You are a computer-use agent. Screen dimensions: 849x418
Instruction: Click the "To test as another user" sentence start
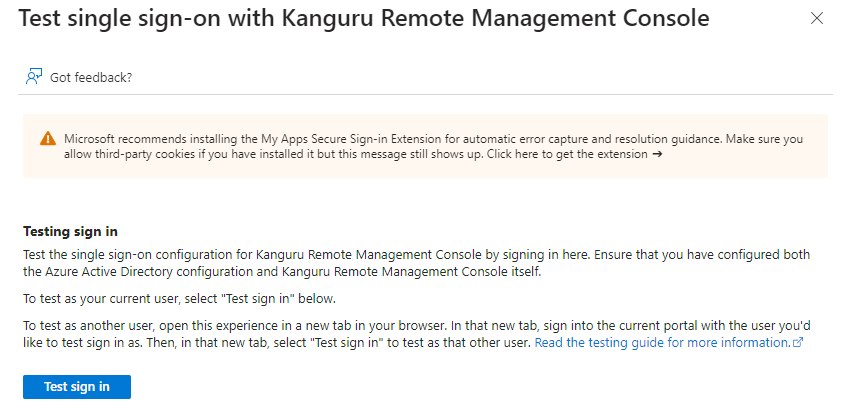pyautogui.click(x=90, y=325)
